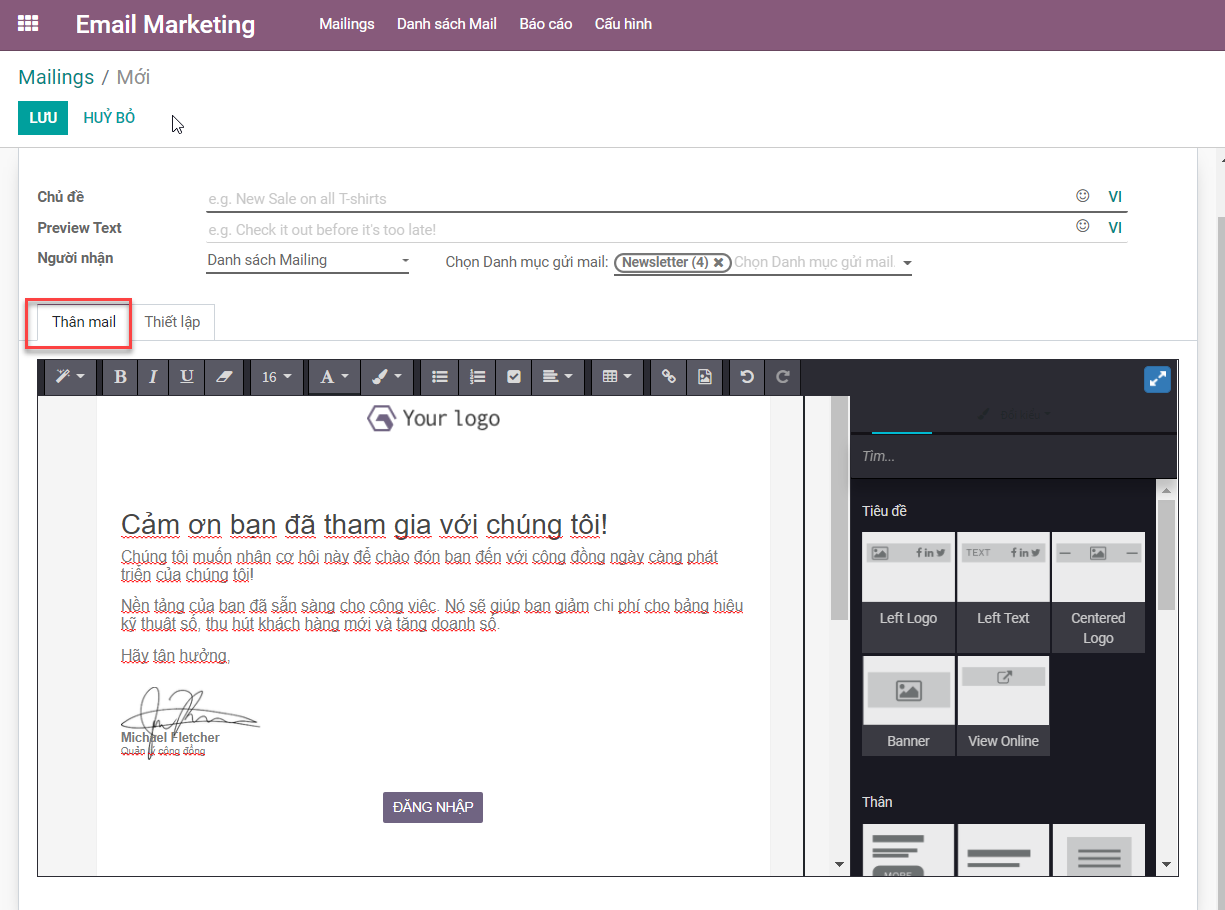Toggle bold text formatting
The height and width of the screenshot is (910, 1225).
pos(121,377)
